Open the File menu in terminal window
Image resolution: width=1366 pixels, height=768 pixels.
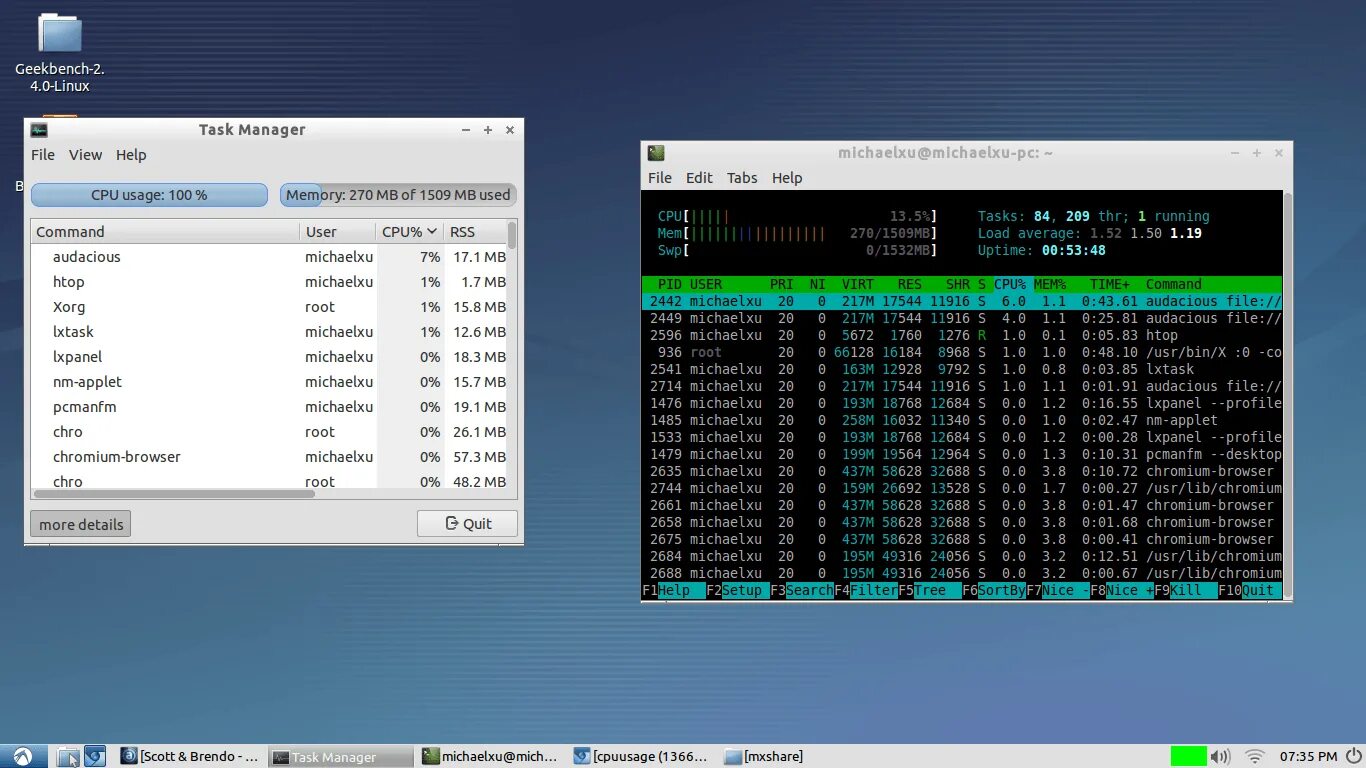pos(660,178)
